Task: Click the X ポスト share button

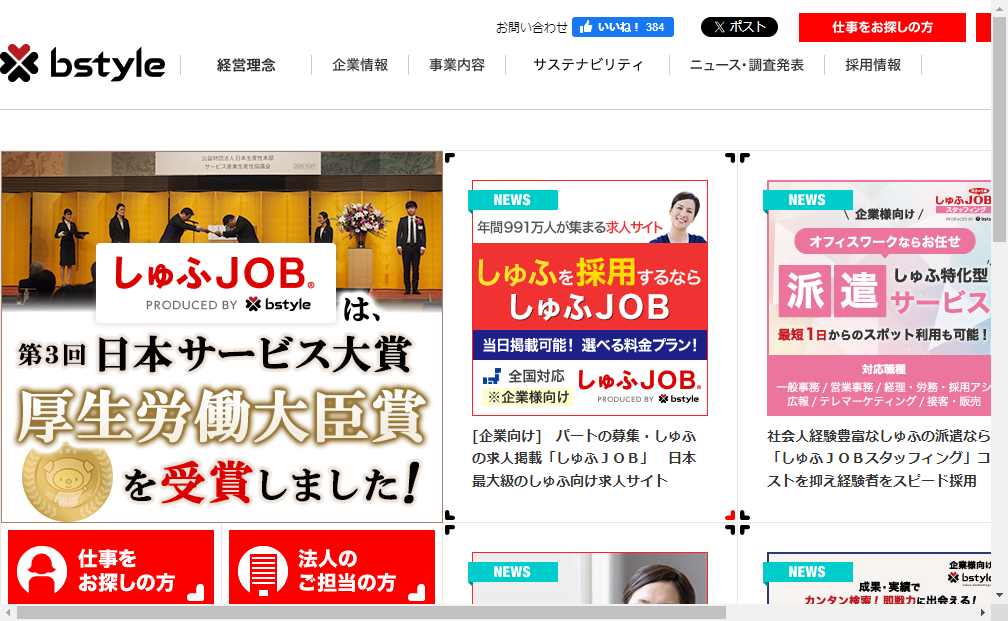Action: [739, 27]
